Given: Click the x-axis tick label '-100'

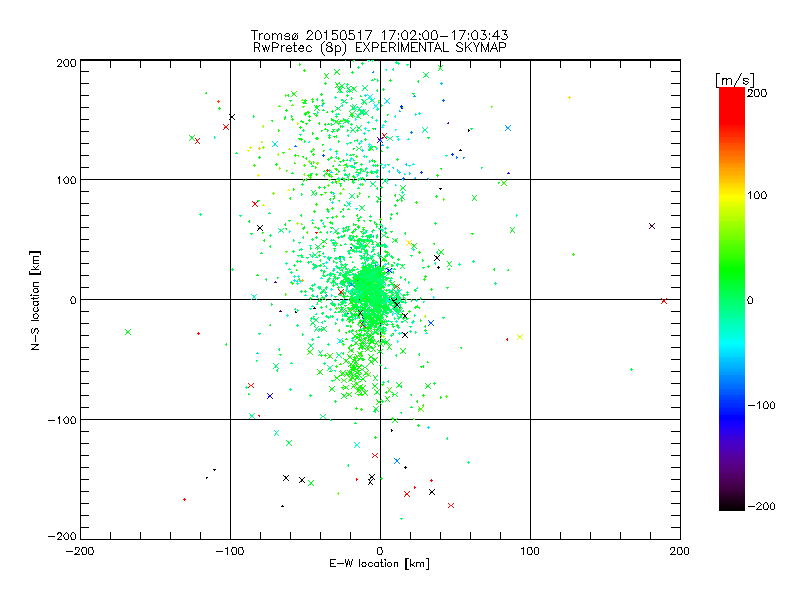Looking at the screenshot, I should click(x=230, y=551).
